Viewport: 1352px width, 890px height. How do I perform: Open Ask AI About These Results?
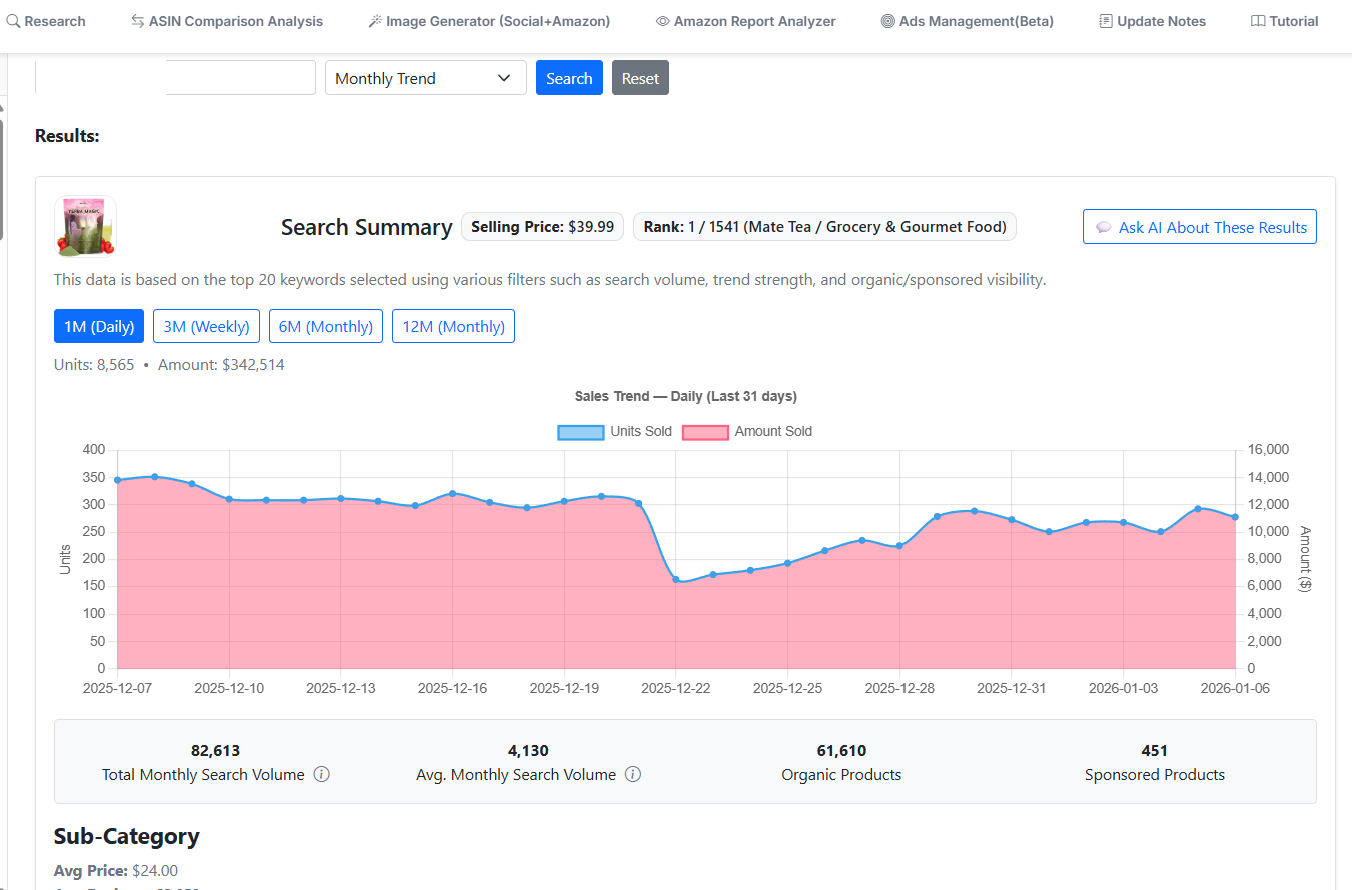point(1199,227)
